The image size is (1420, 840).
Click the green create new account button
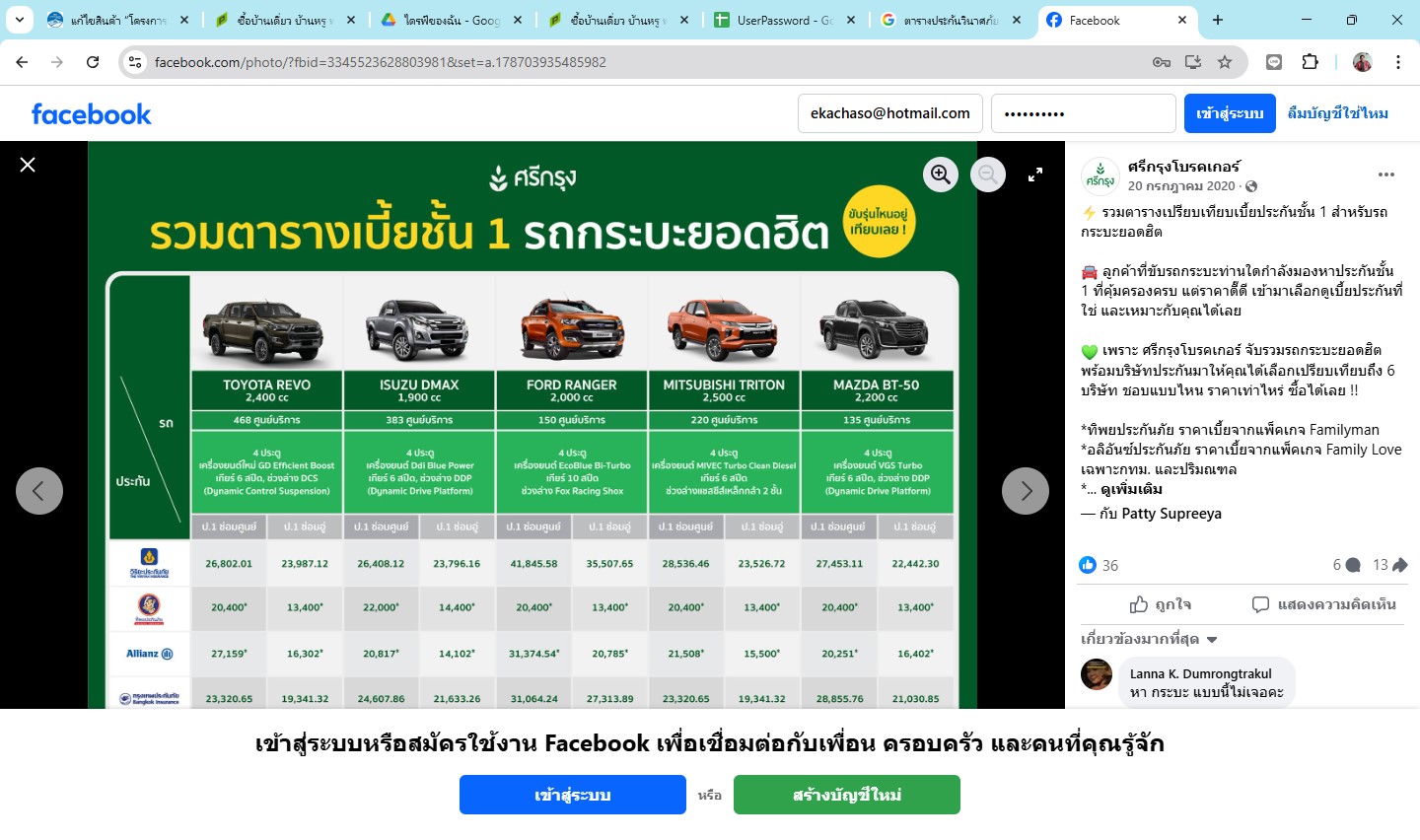pyautogui.click(x=847, y=795)
